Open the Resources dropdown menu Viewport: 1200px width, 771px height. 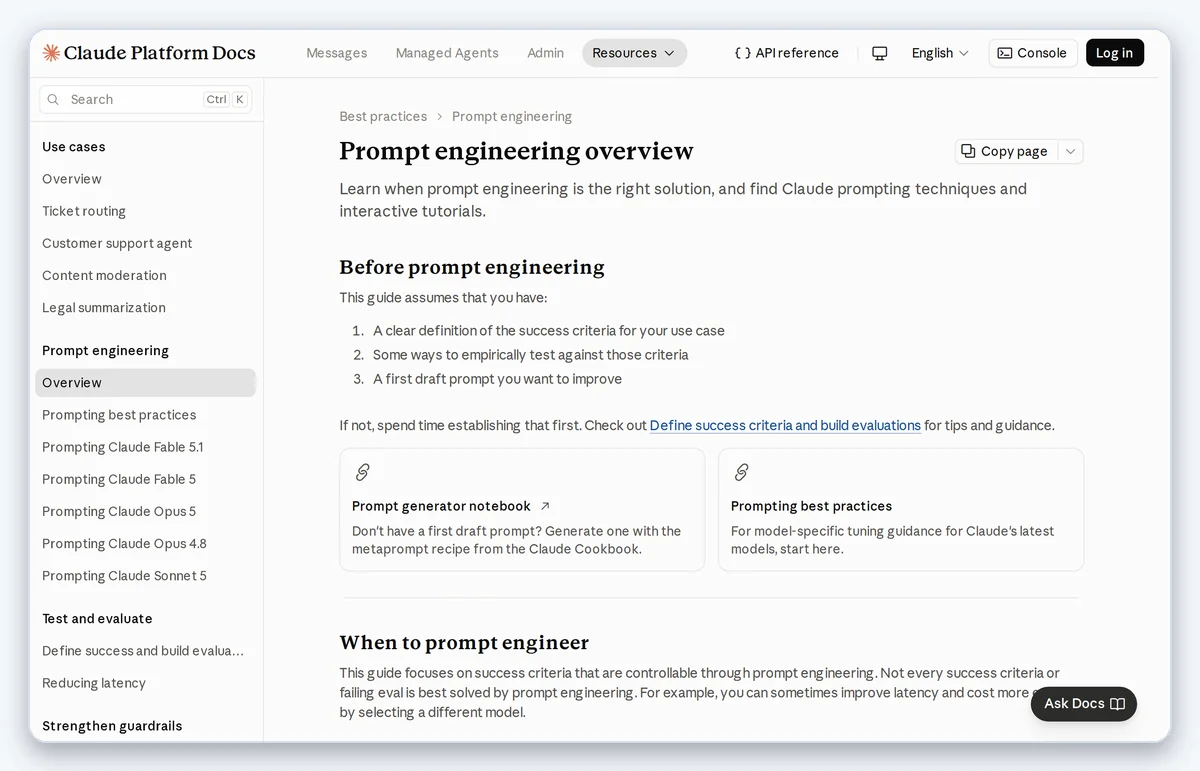point(634,53)
